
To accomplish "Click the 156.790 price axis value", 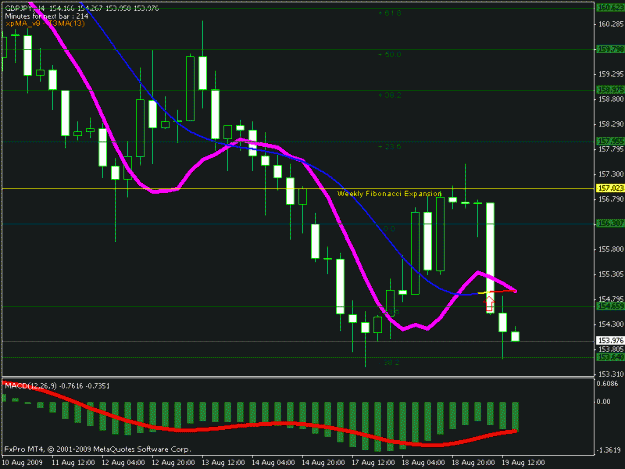I will pos(611,199).
